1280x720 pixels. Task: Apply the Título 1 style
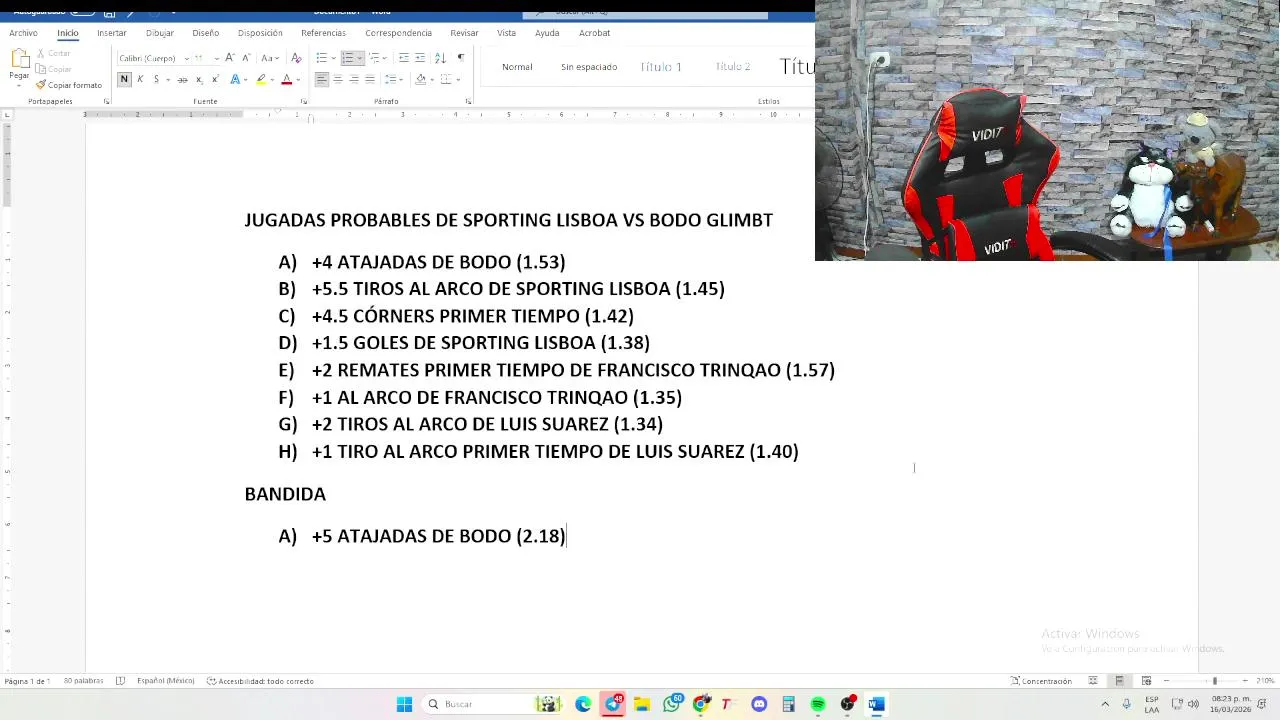[661, 67]
